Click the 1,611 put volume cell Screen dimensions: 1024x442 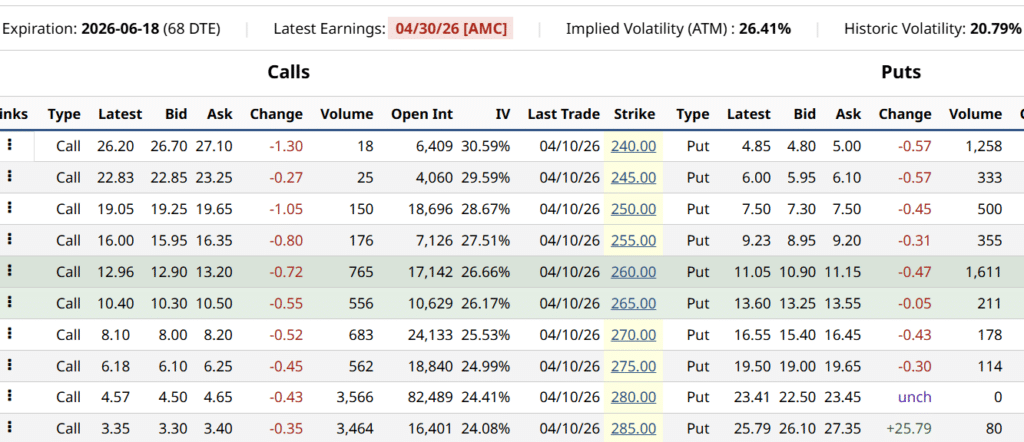point(983,271)
